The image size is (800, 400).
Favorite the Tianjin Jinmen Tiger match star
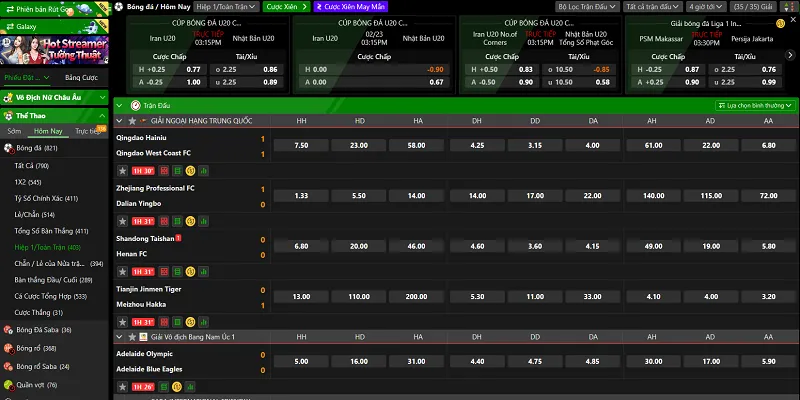click(122, 322)
